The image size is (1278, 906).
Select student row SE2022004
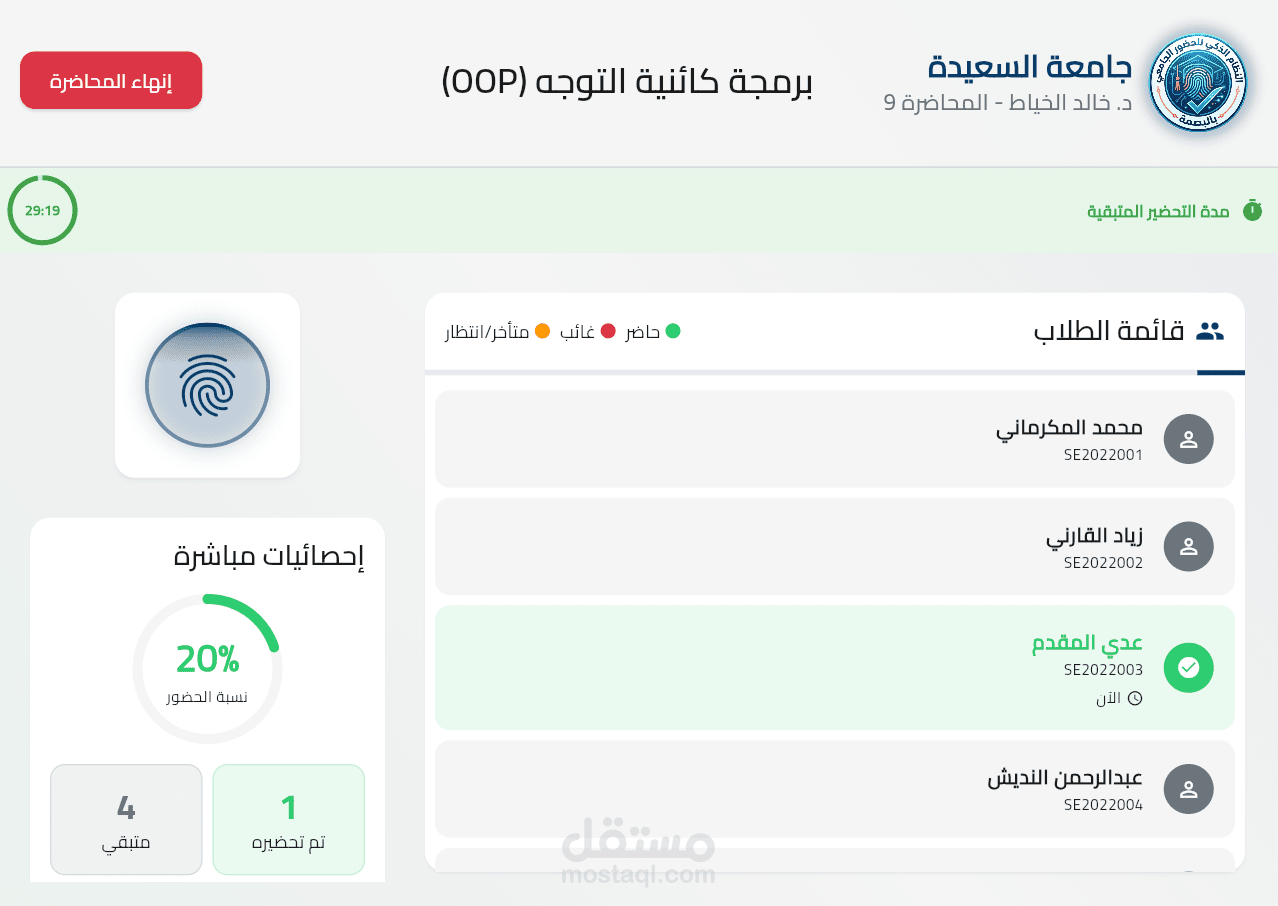[835, 789]
